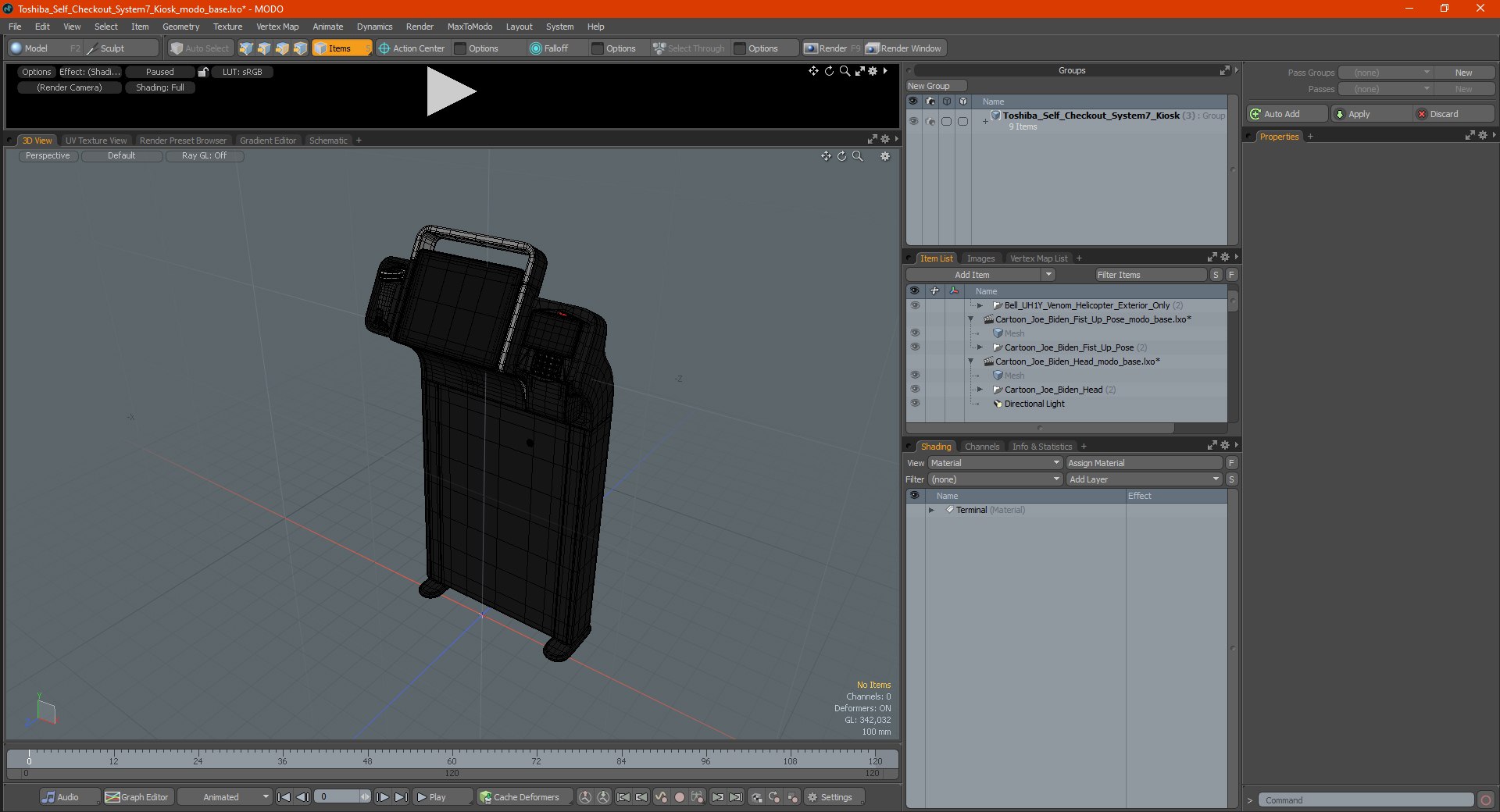Hide the Cartoon_Joe_Biden_Head item
The width and height of the screenshot is (1500, 812).
[x=915, y=390]
